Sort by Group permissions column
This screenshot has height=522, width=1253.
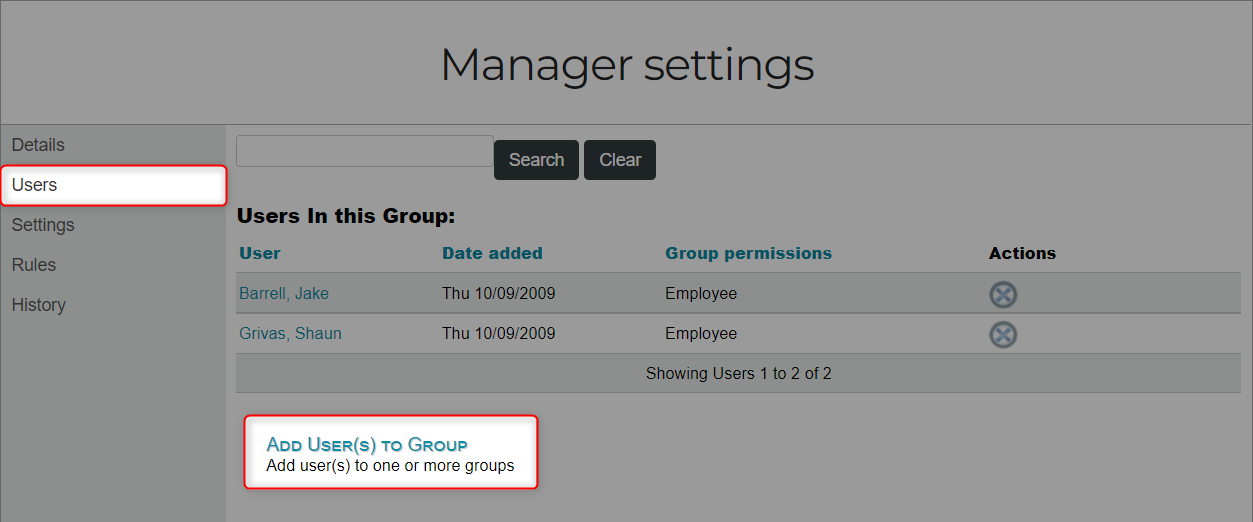point(748,254)
